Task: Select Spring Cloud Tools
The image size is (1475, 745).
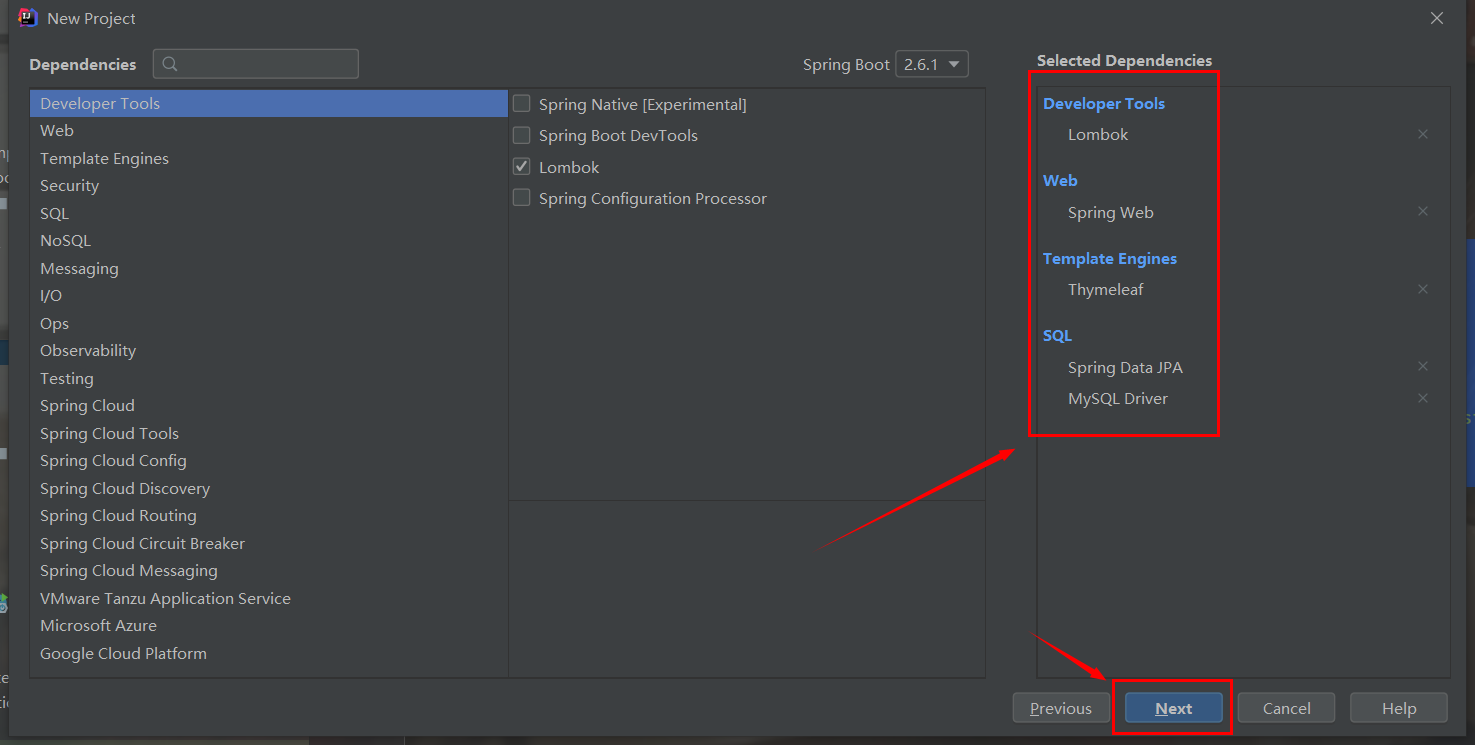Action: click(269, 433)
